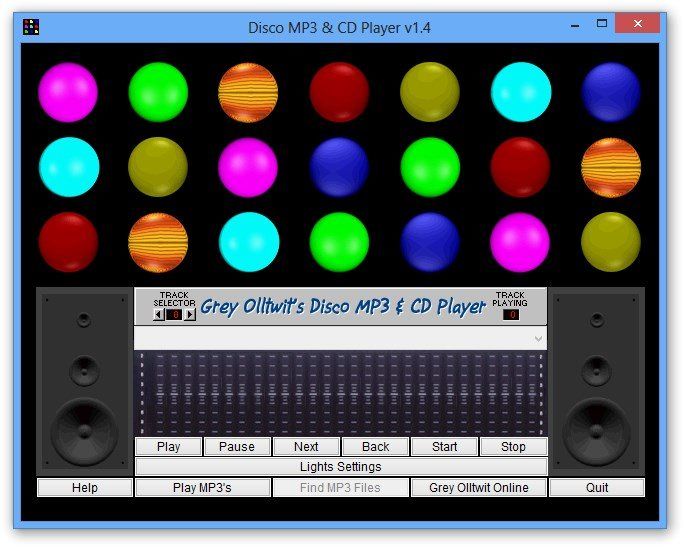
Task: Click the Start button
Action: click(x=444, y=447)
